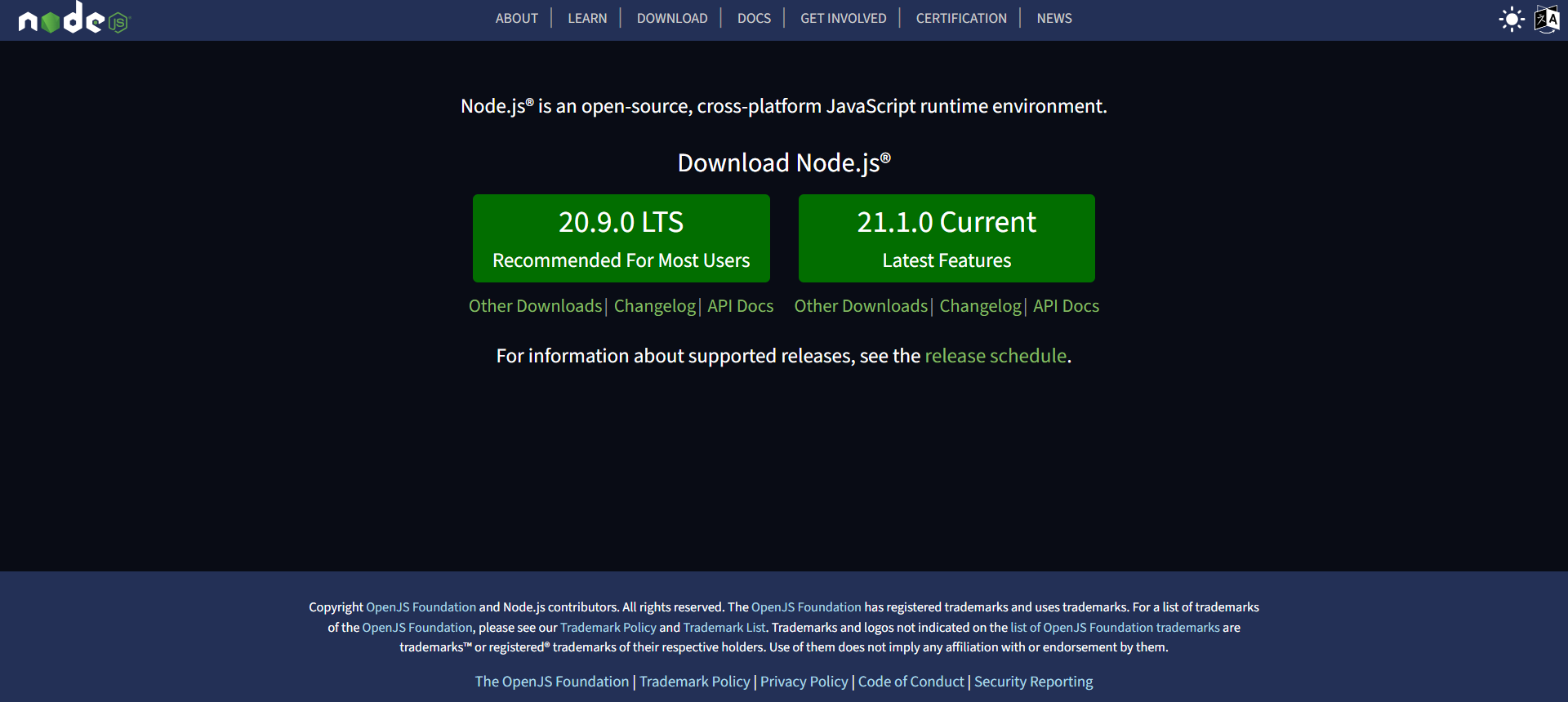
Task: Open list of OpenJS Foundation trademarks
Action: [x=1115, y=628]
